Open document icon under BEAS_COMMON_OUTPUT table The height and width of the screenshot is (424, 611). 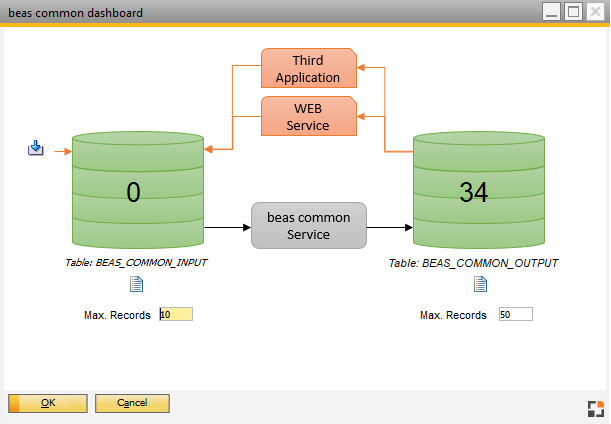click(480, 284)
